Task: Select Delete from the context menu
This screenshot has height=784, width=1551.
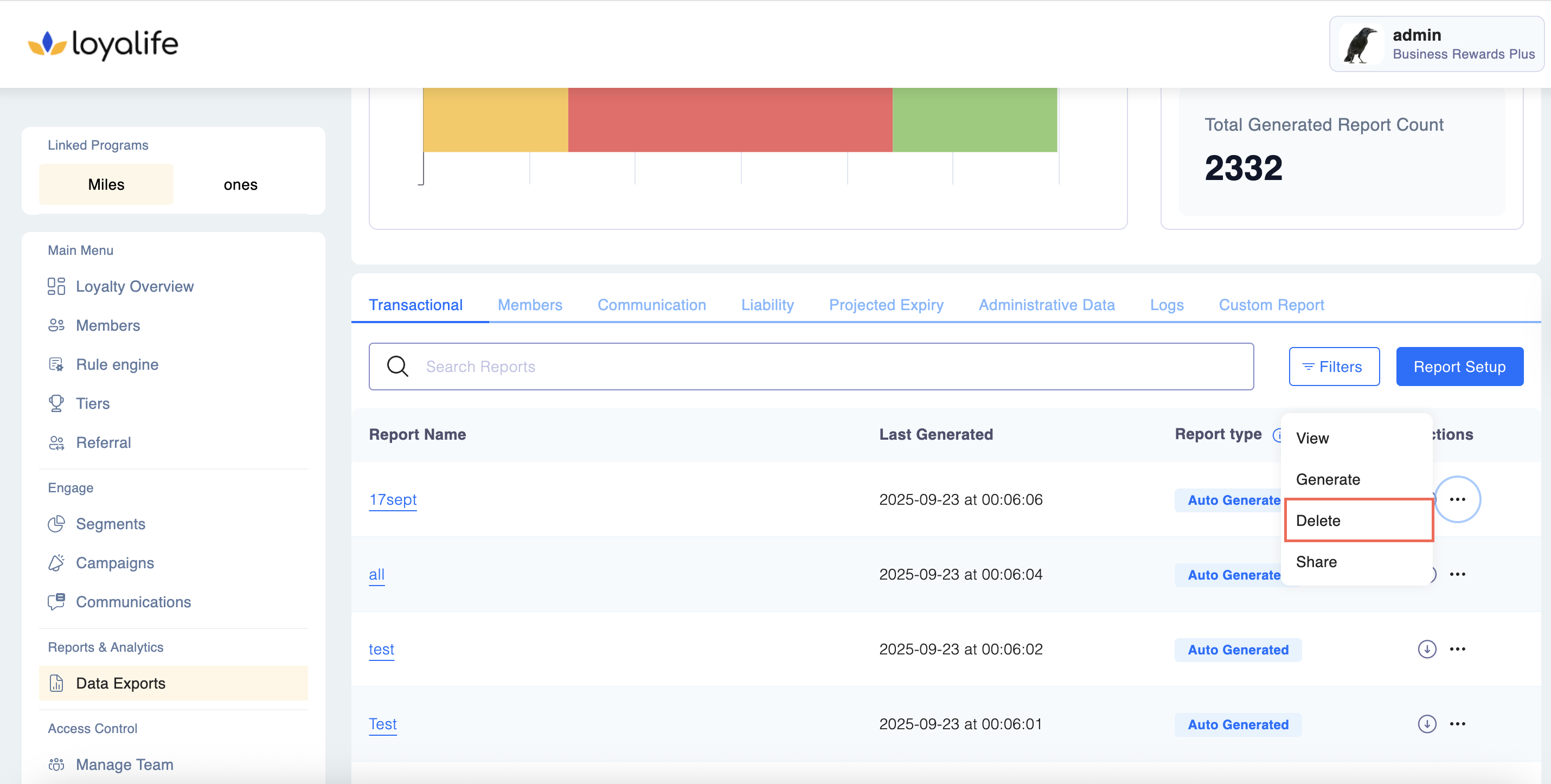Action: 1358,520
